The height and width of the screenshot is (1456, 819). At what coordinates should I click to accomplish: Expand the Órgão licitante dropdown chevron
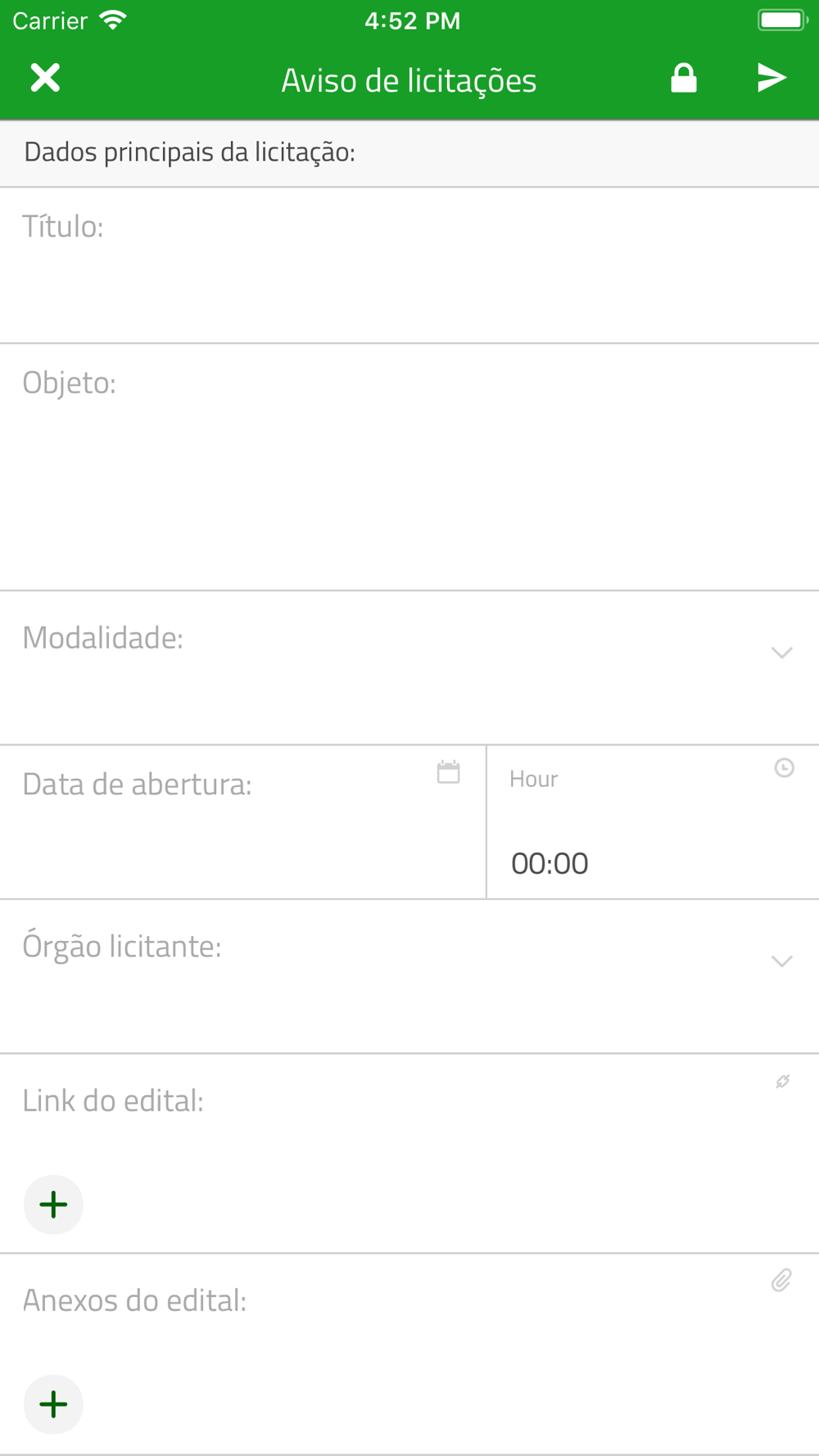point(782,961)
